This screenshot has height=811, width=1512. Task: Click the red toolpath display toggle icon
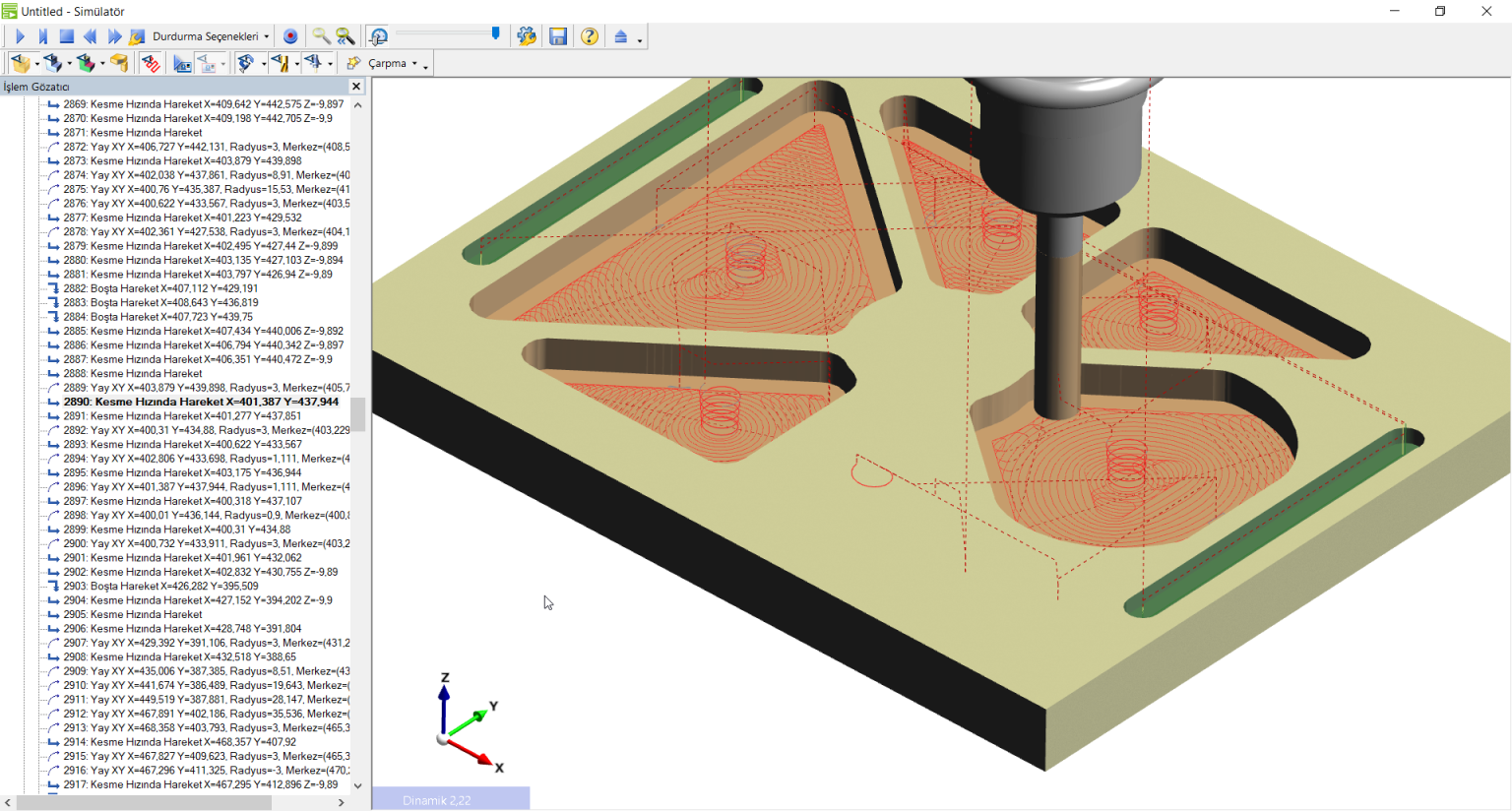click(153, 62)
